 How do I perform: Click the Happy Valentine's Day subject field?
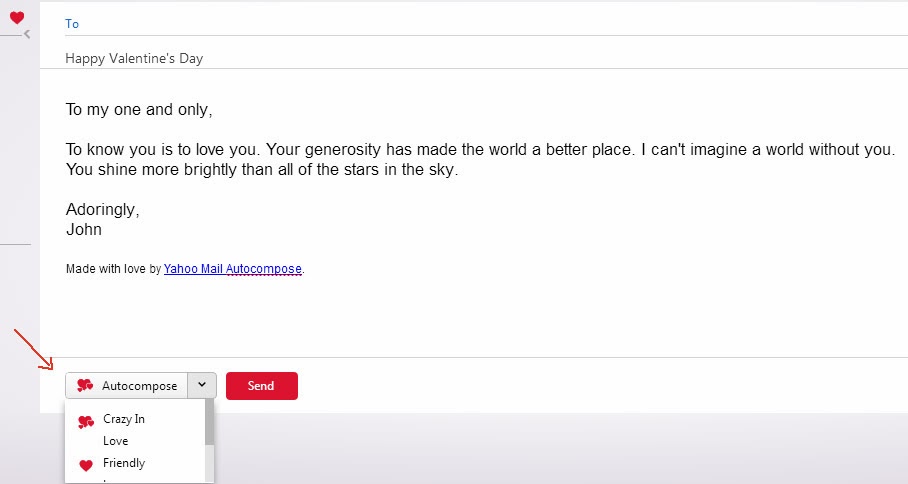(134, 58)
